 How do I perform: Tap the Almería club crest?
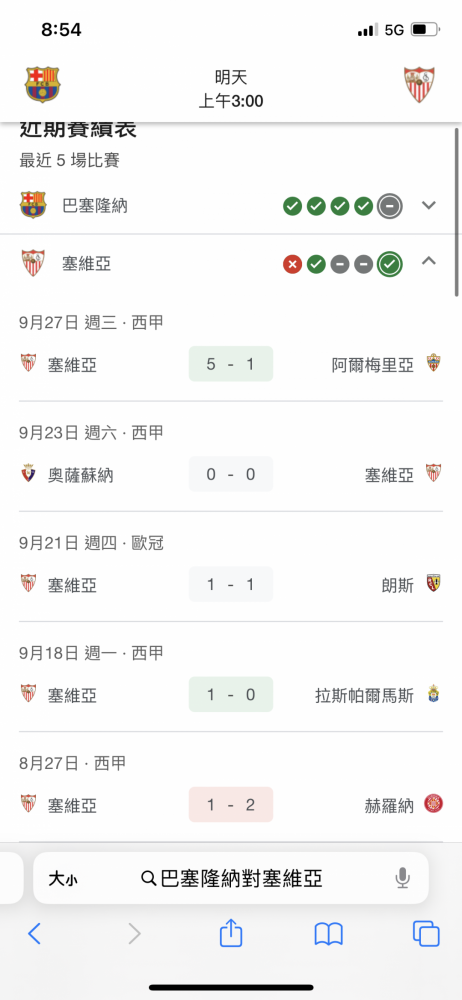point(434,362)
